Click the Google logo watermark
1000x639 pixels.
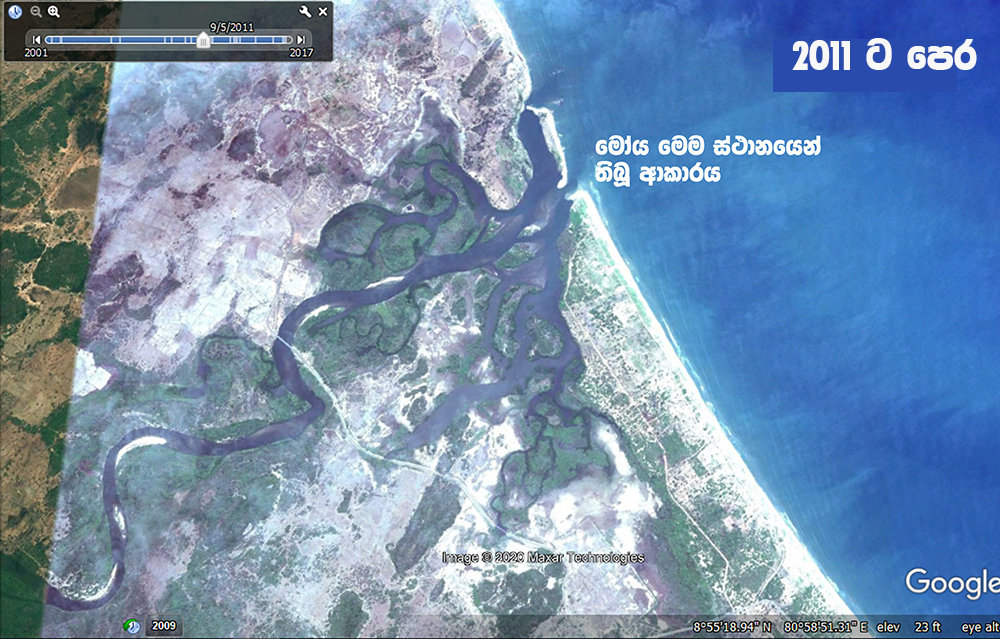pyautogui.click(x=951, y=582)
